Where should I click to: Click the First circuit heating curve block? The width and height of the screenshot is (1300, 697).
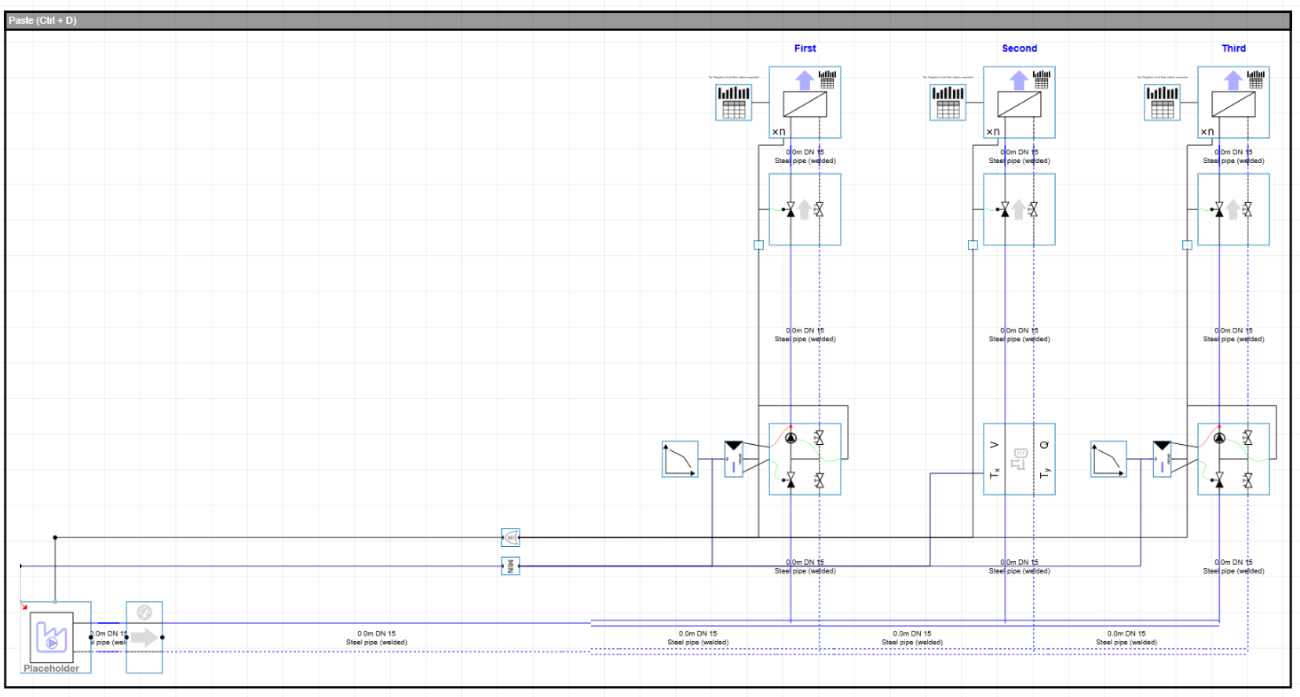coord(680,460)
